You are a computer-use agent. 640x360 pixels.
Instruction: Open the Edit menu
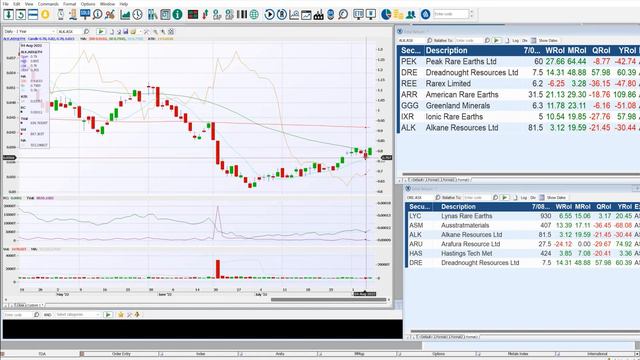click(17, 4)
